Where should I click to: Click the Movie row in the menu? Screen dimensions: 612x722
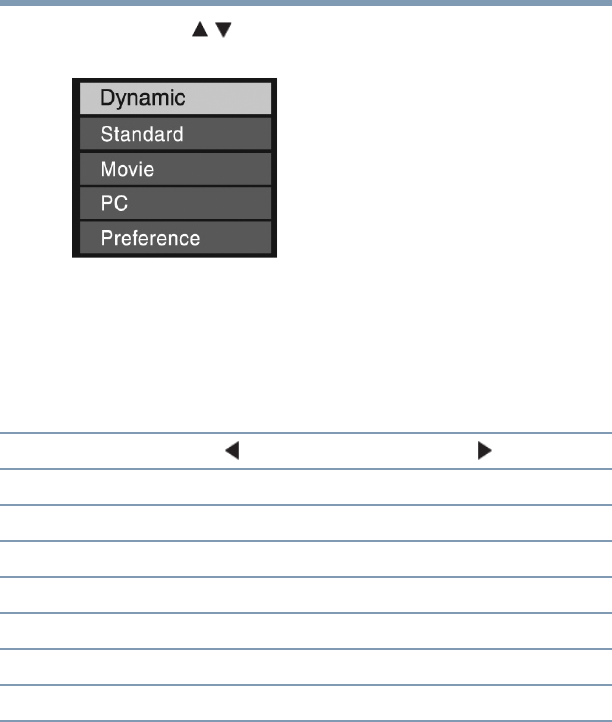(173, 168)
